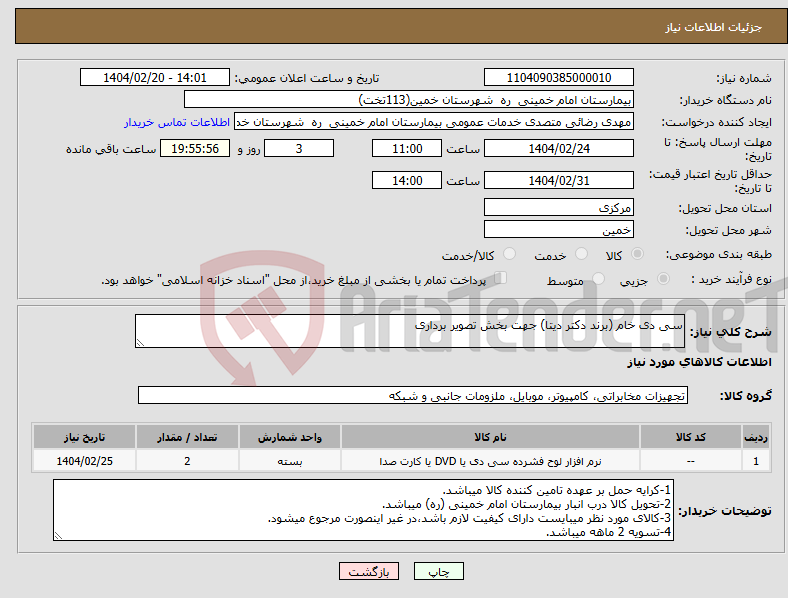
Task: Click the need date cell 1404/02/25
Action: coord(84,461)
